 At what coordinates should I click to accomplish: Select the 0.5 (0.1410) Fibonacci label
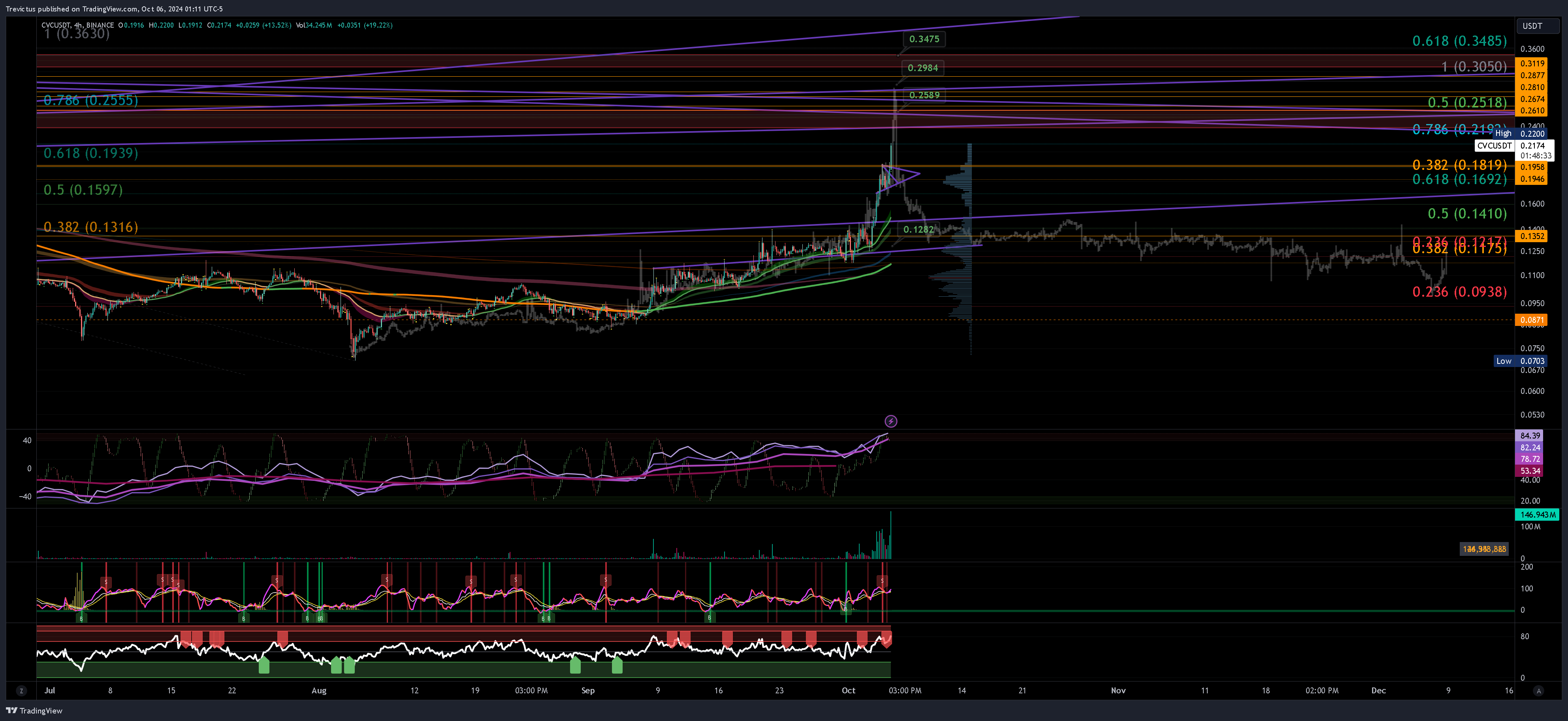(1467, 213)
